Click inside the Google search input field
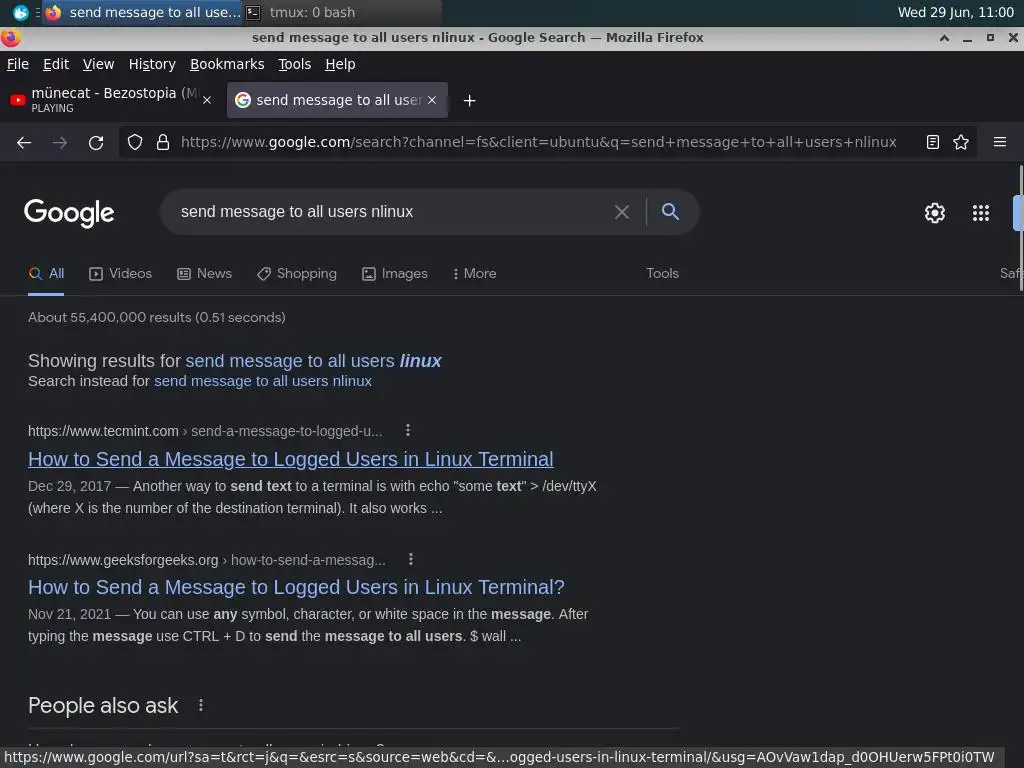The width and height of the screenshot is (1024, 768). click(392, 212)
